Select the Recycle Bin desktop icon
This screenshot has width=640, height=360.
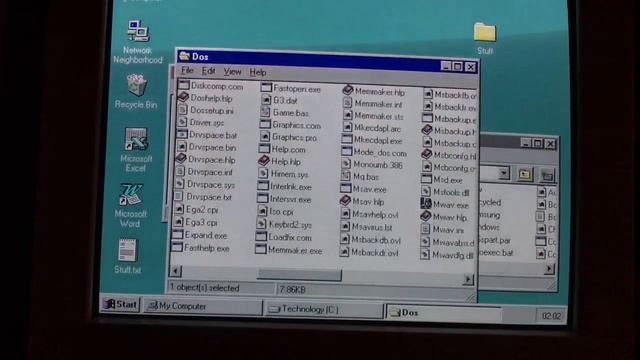coord(137,85)
